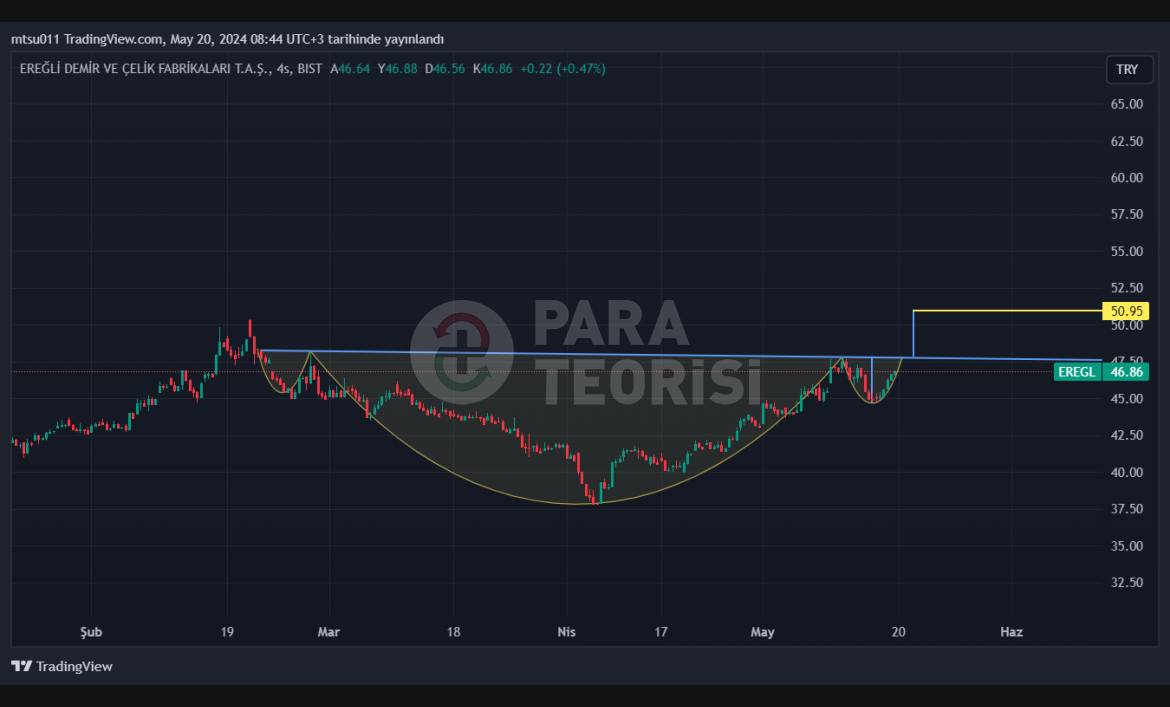Click the TradingView logo at bottom left
Screen dimensions: 1170x707
pos(62,666)
